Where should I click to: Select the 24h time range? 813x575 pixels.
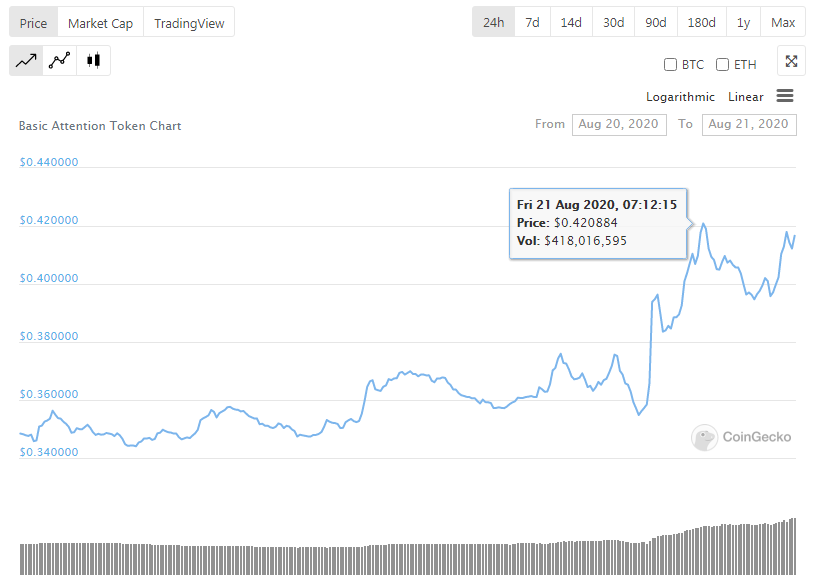494,22
